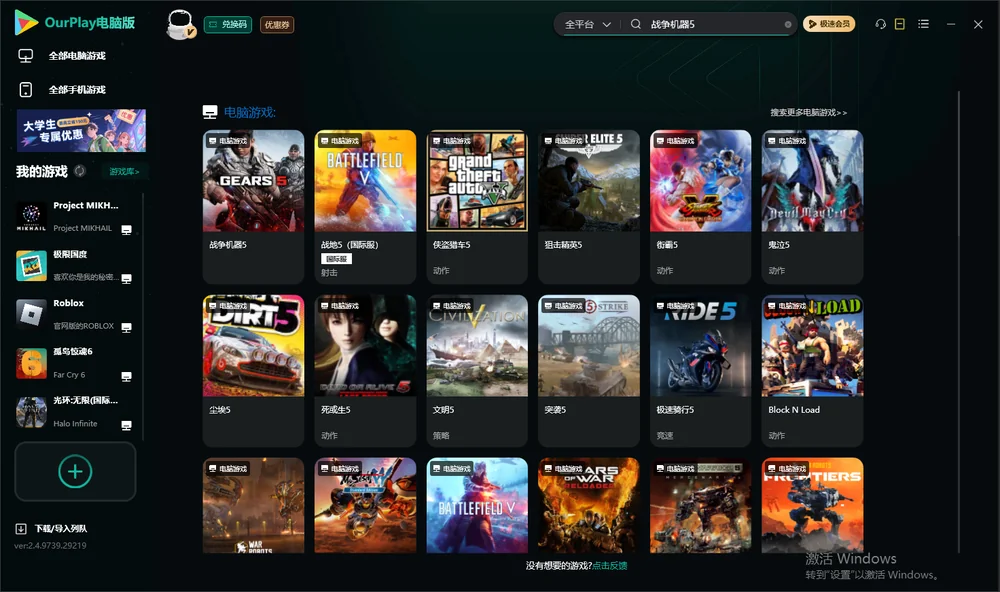Click the 下载/导入列队 label
This screenshot has height=592, width=1000.
[61, 528]
